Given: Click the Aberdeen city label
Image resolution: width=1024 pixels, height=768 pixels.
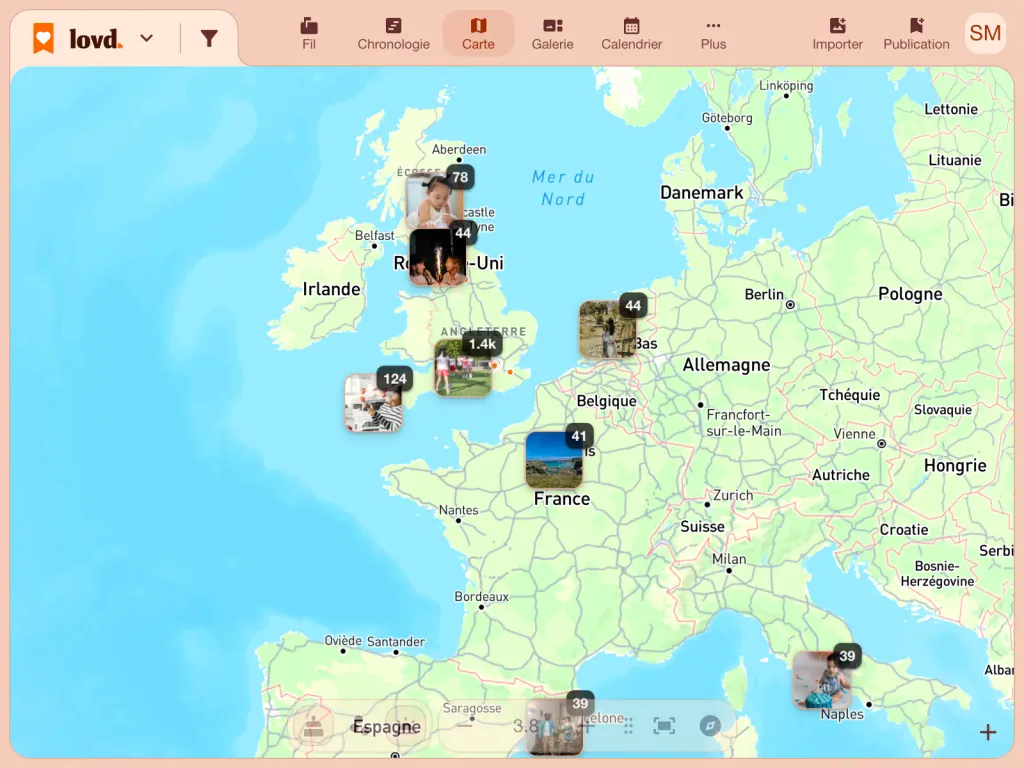Looking at the screenshot, I should 458,150.
